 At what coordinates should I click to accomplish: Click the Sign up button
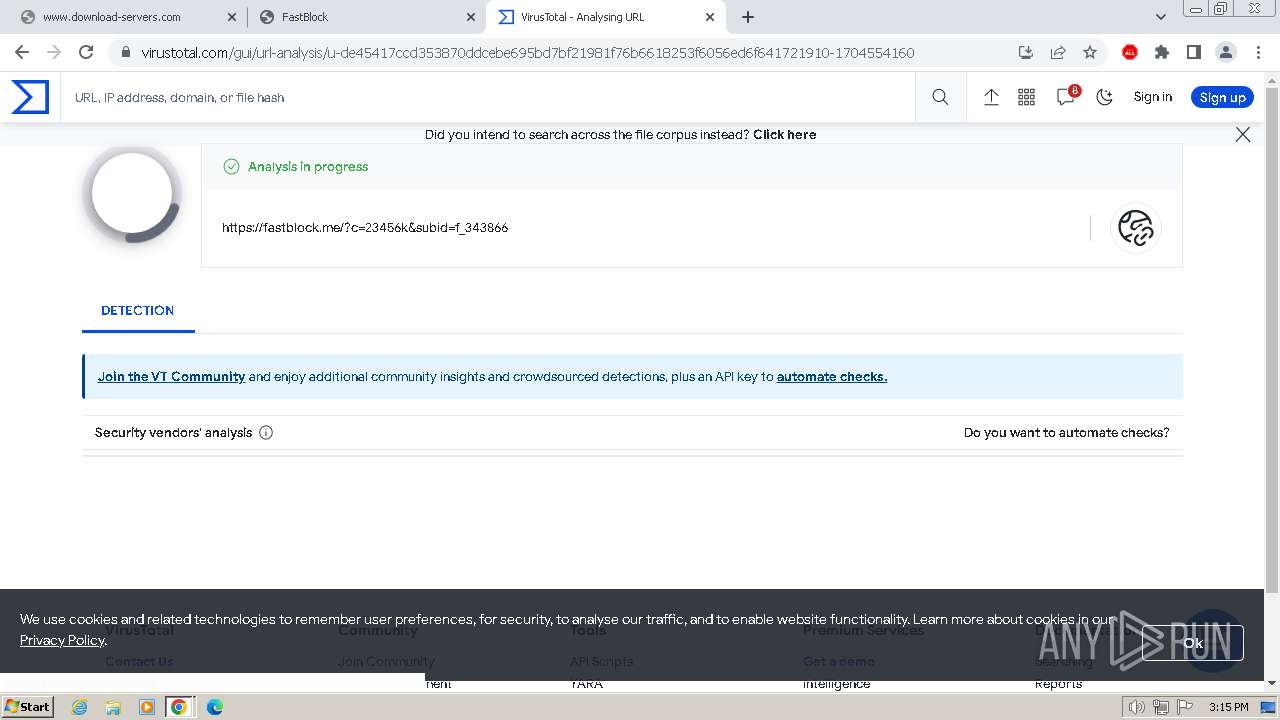click(x=1222, y=97)
